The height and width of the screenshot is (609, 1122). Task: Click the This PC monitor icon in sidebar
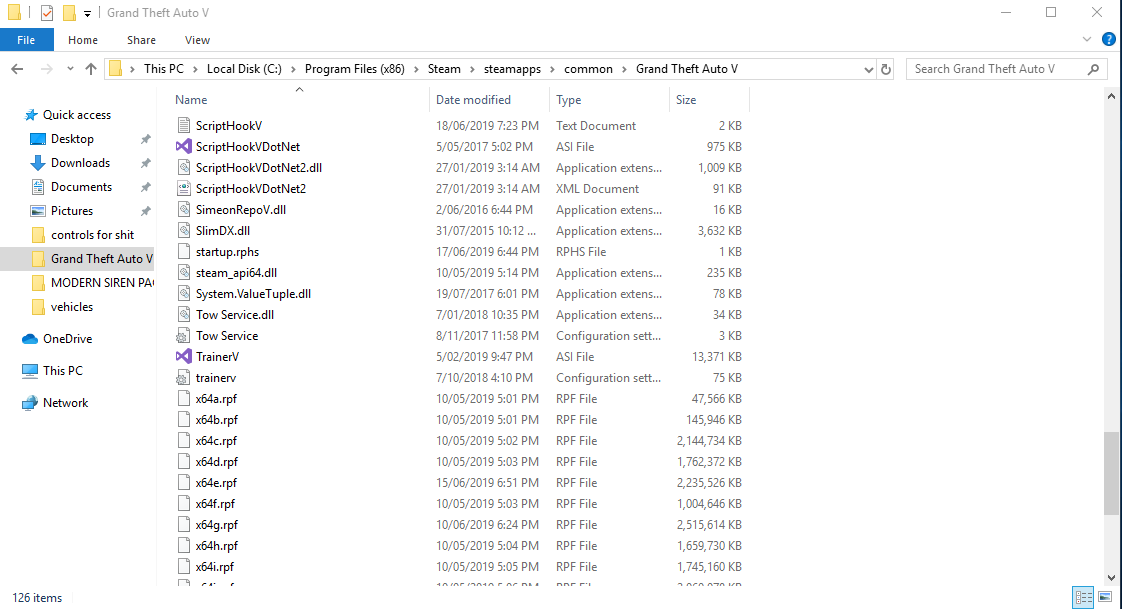coord(30,371)
